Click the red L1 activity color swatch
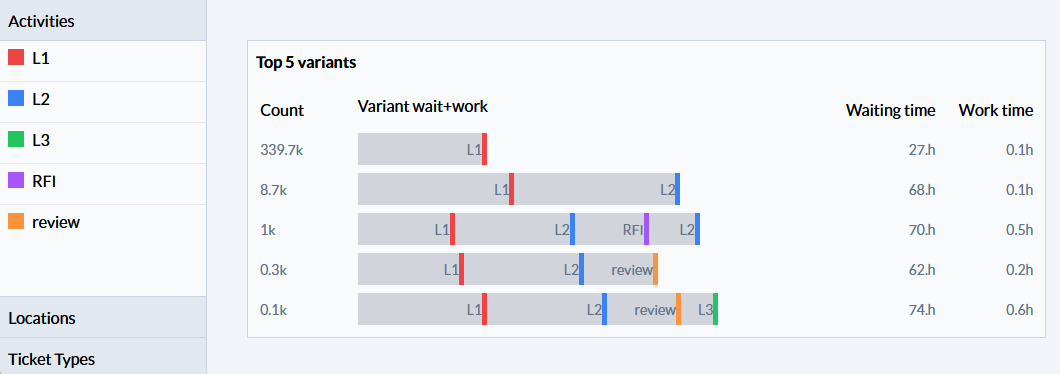This screenshot has width=1060, height=374. point(16,57)
